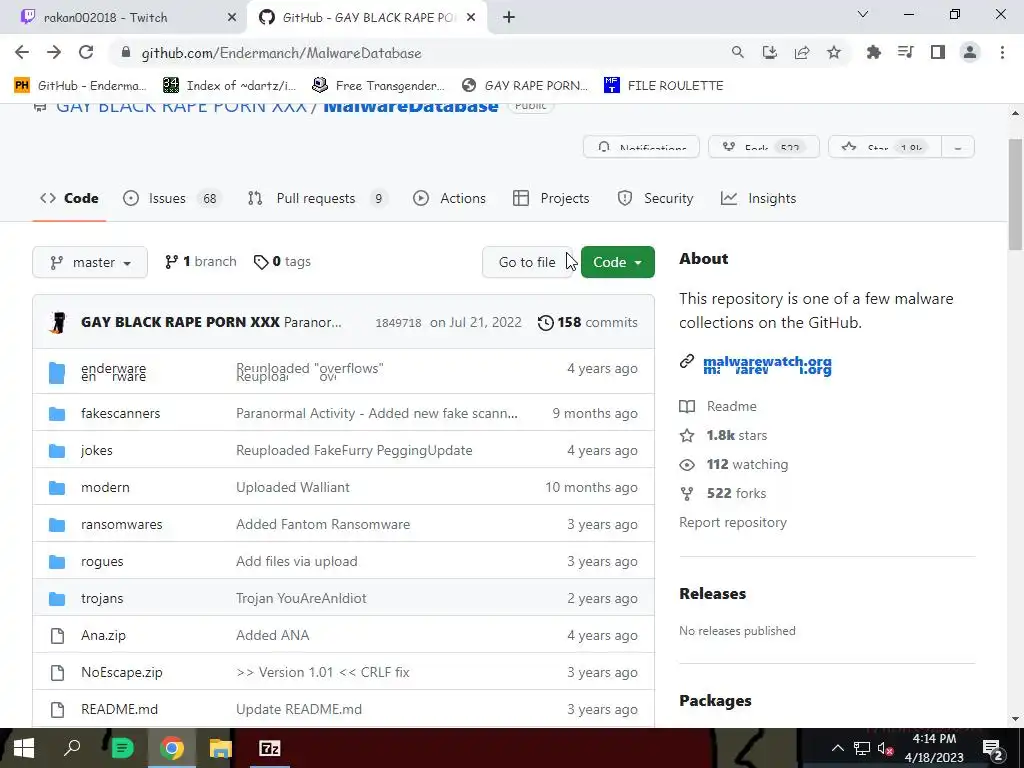This screenshot has height=768, width=1024.
Task: Bookmark this page with the star icon
Action: (833, 53)
